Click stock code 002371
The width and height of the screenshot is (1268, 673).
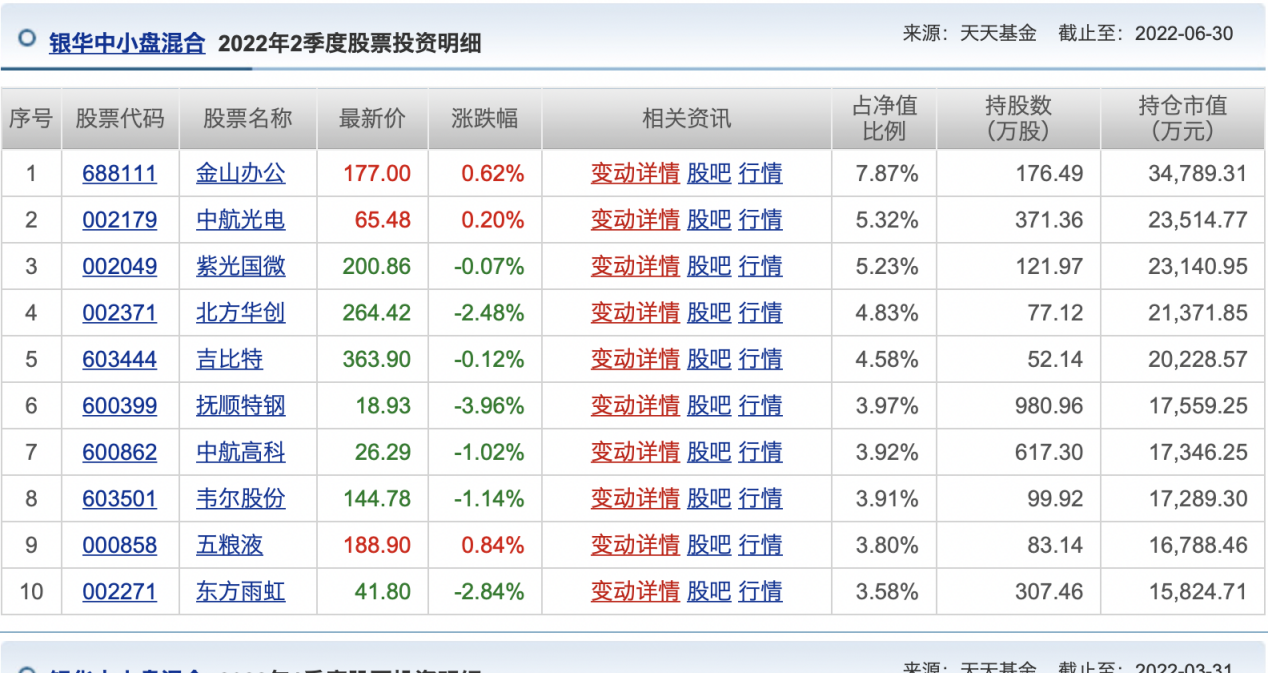[119, 313]
